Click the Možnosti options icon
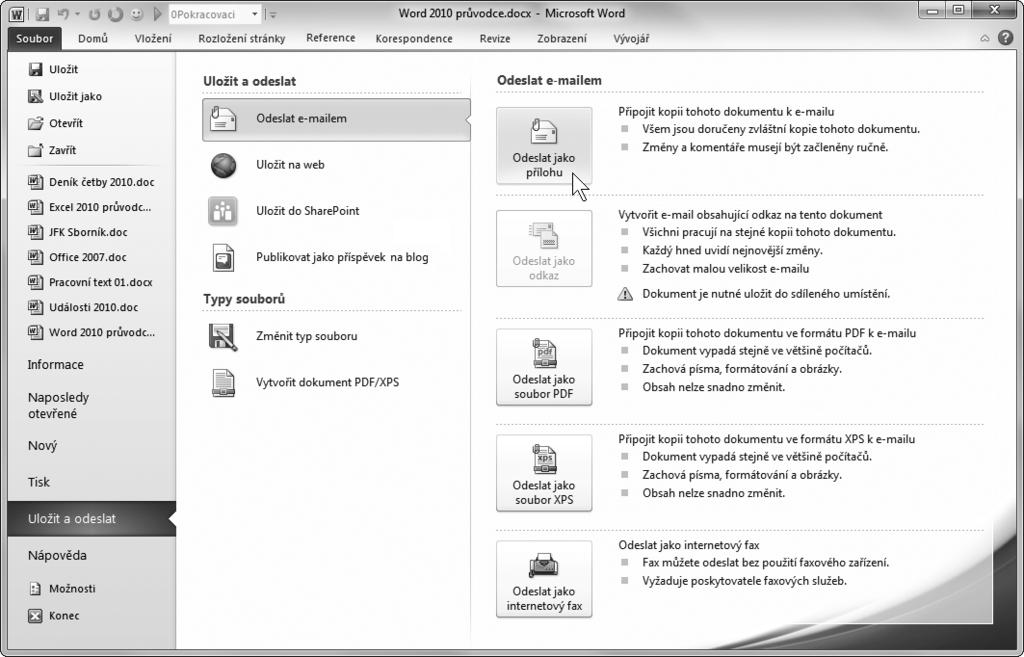This screenshot has height=657, width=1024. (35, 588)
